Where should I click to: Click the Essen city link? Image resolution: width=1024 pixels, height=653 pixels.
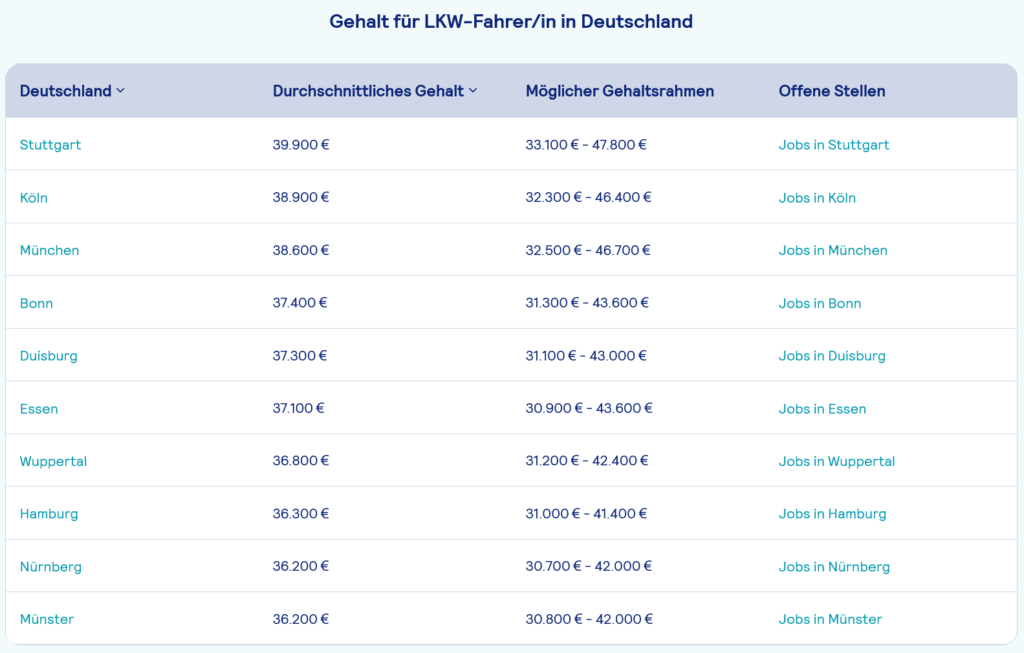39,409
